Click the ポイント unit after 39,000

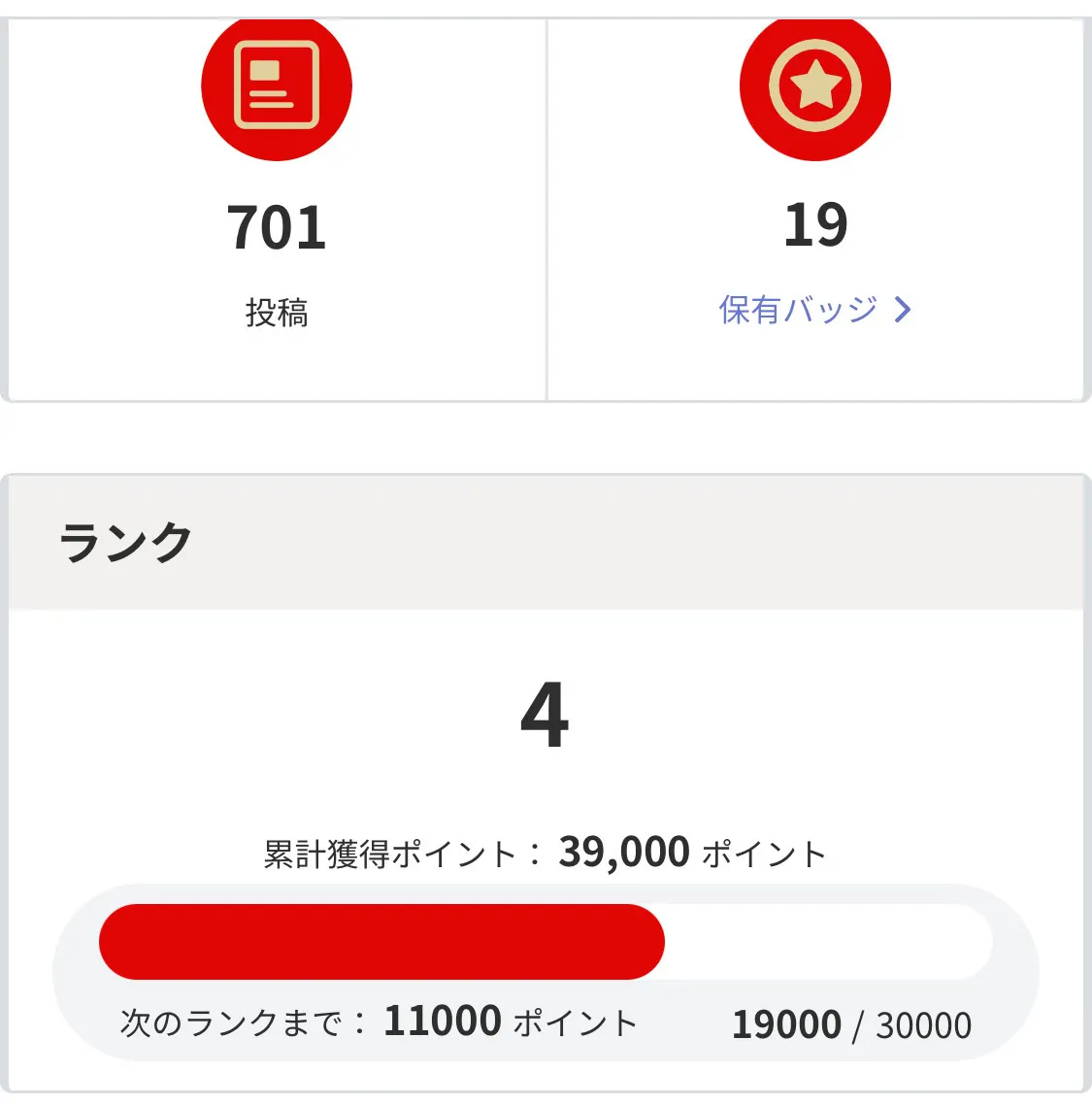coord(763,855)
